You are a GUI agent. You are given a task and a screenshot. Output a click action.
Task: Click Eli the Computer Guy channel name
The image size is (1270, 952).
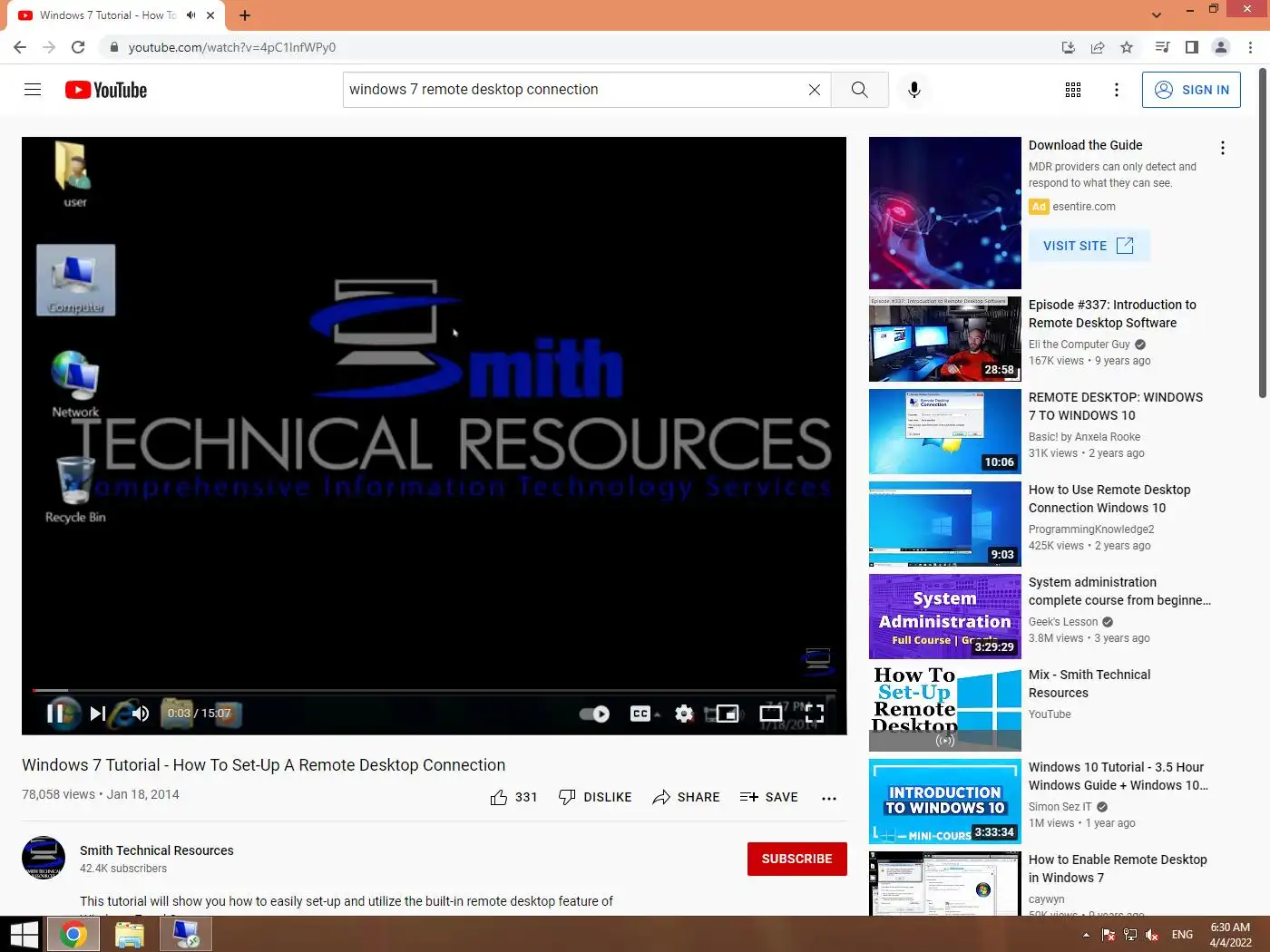(x=1079, y=345)
